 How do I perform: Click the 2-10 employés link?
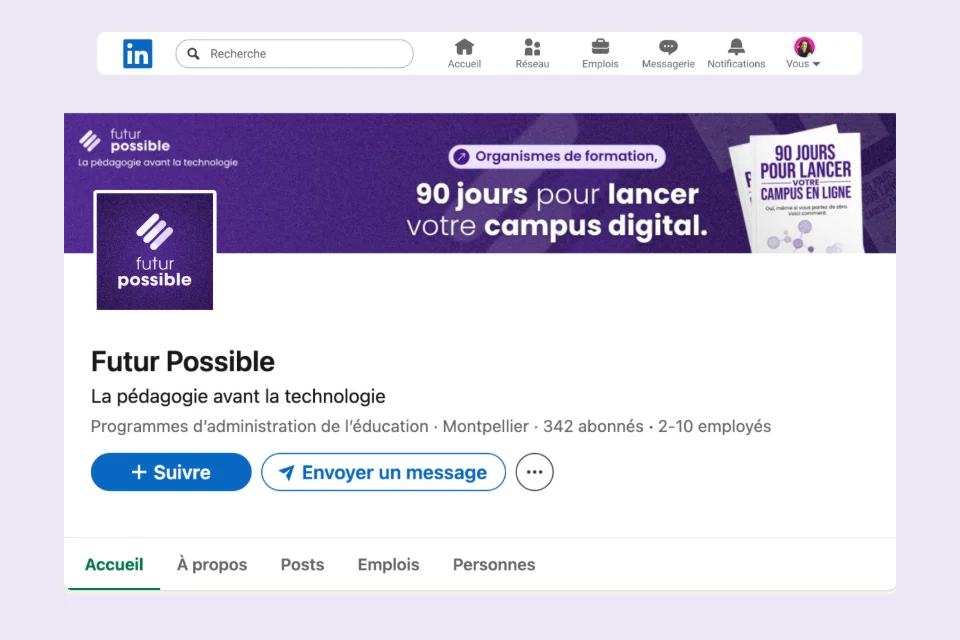(714, 427)
